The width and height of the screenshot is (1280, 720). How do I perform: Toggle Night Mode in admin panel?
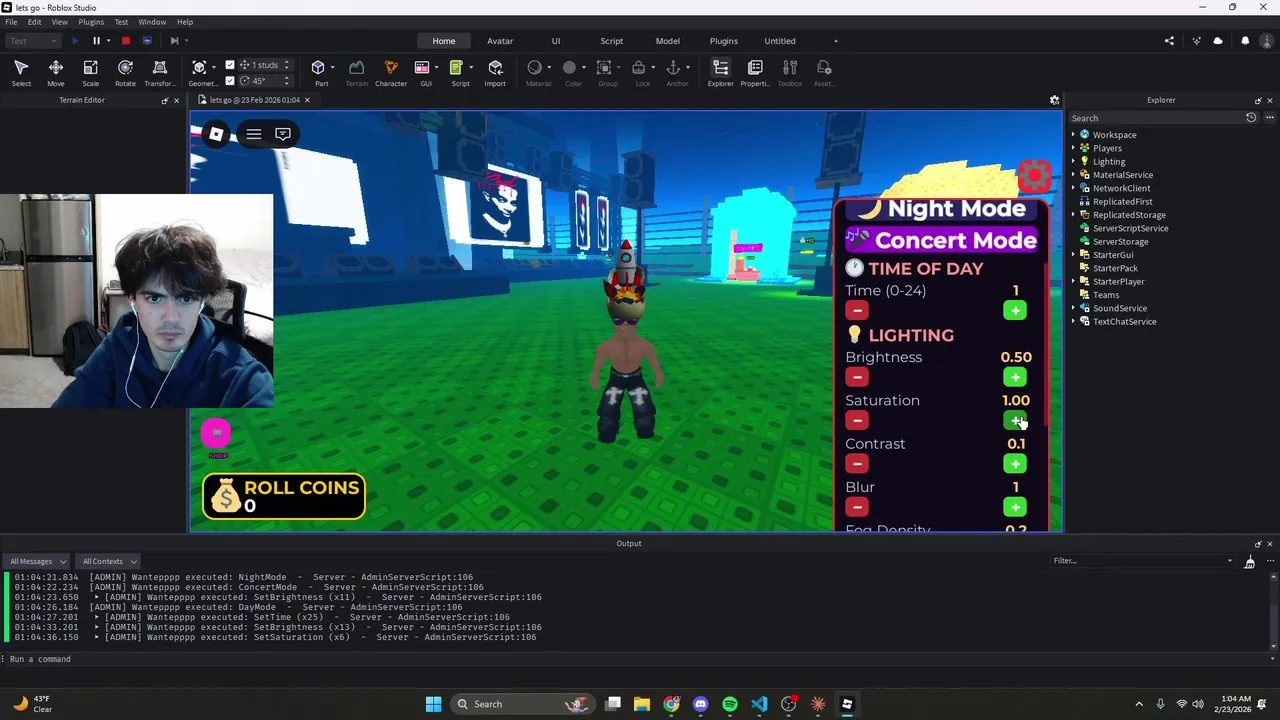pyautogui.click(x=941, y=208)
